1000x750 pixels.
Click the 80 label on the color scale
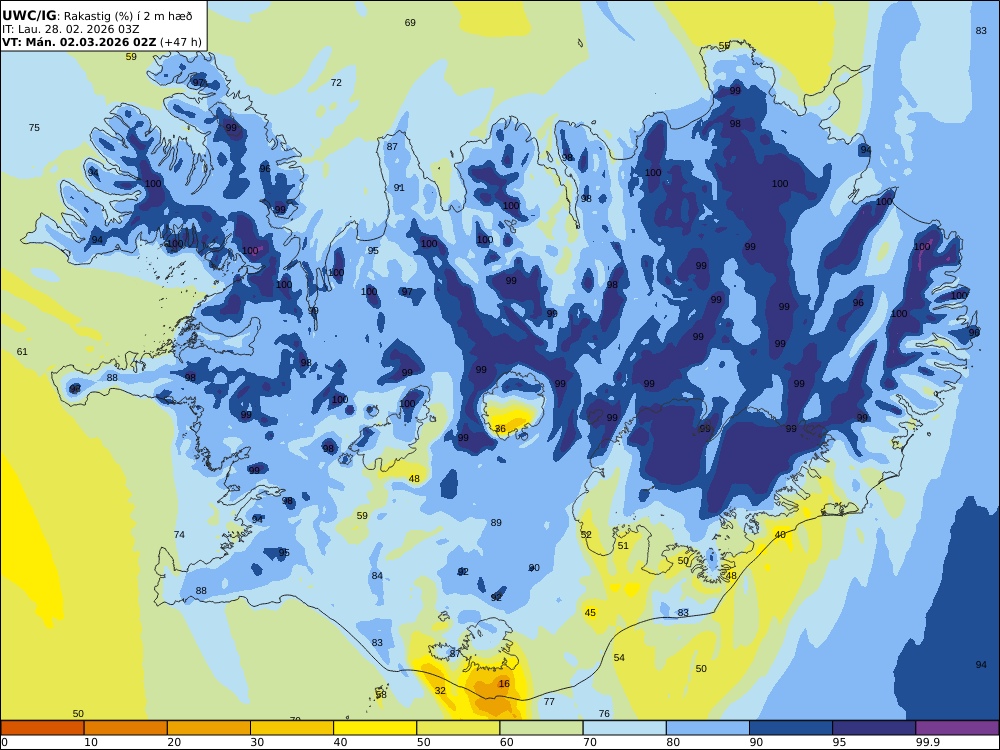click(673, 742)
